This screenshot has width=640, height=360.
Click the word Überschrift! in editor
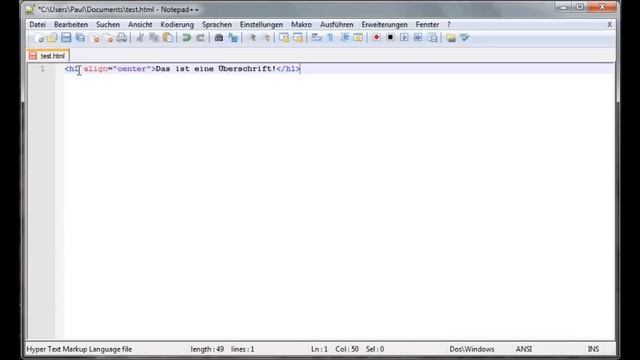coord(247,69)
